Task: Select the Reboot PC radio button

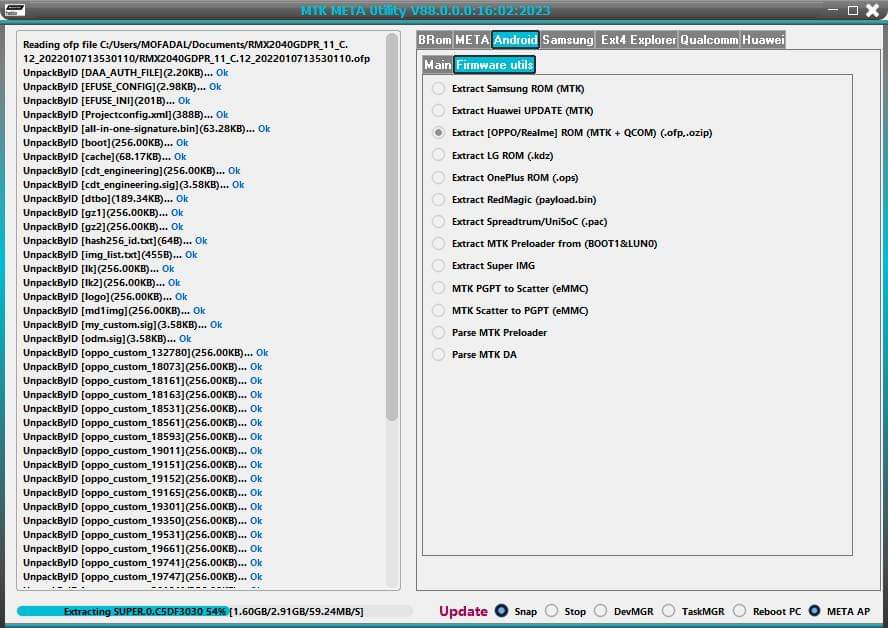Action: tap(740, 610)
